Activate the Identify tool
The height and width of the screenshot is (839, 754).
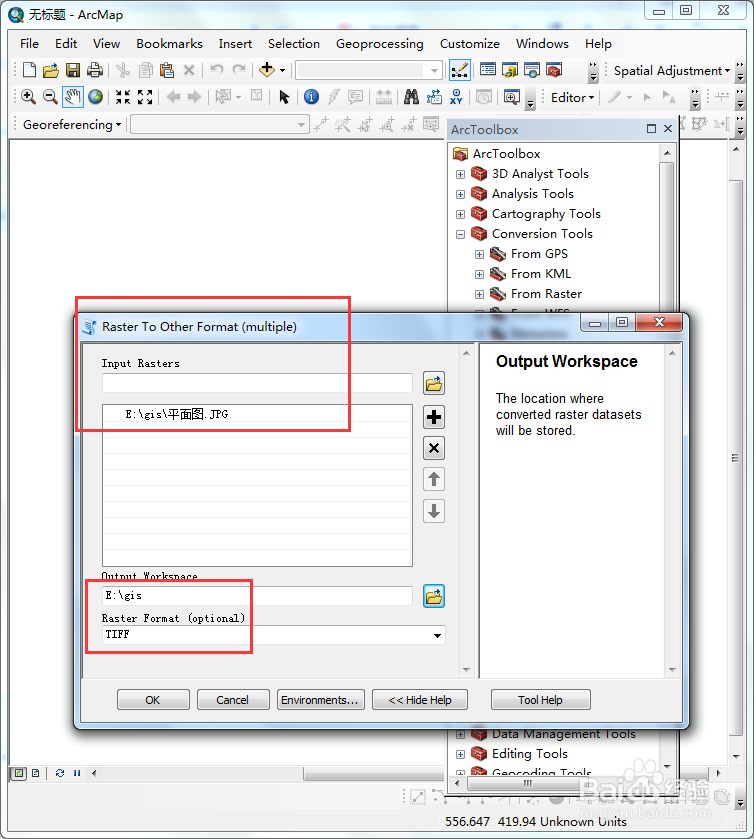pyautogui.click(x=311, y=97)
